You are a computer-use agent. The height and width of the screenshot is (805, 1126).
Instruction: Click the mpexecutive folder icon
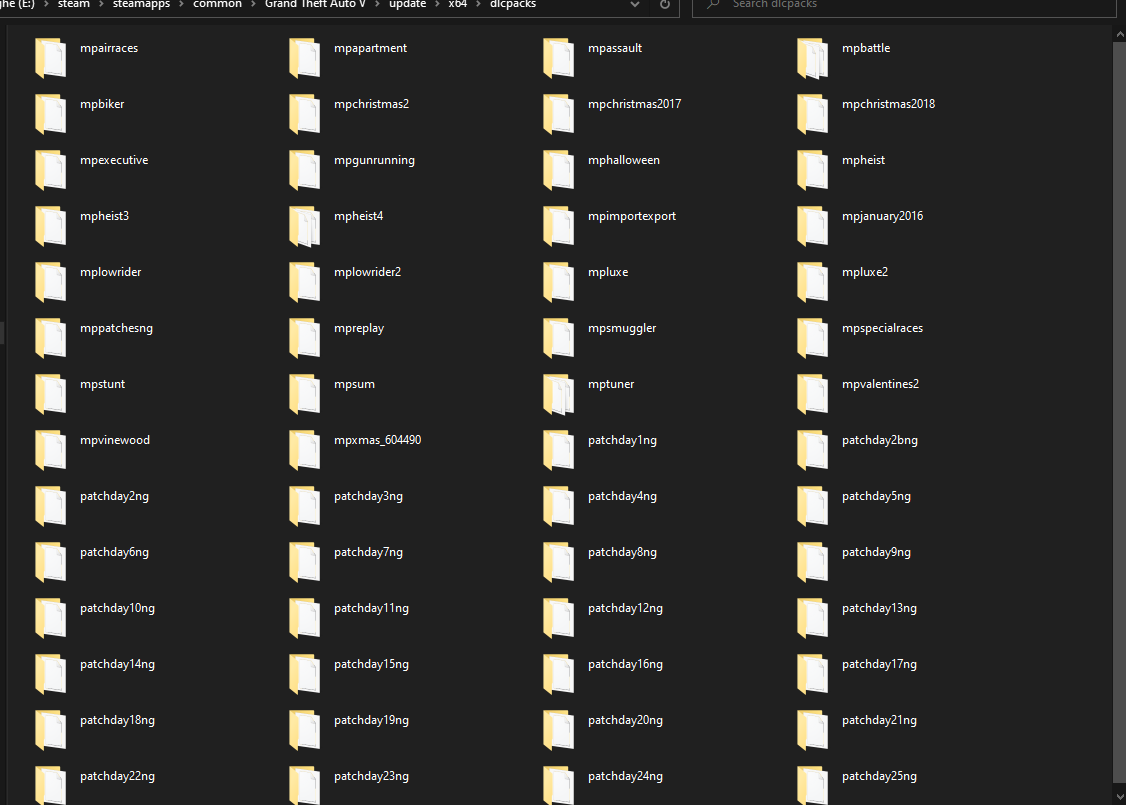pyautogui.click(x=50, y=169)
